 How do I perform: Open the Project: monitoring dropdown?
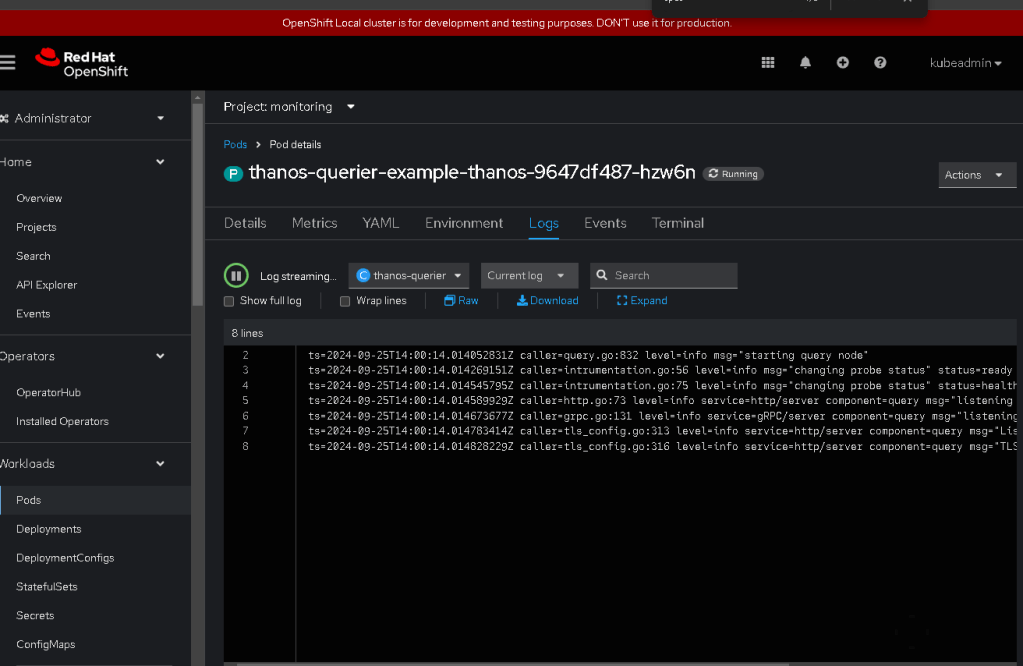pyautogui.click(x=289, y=107)
